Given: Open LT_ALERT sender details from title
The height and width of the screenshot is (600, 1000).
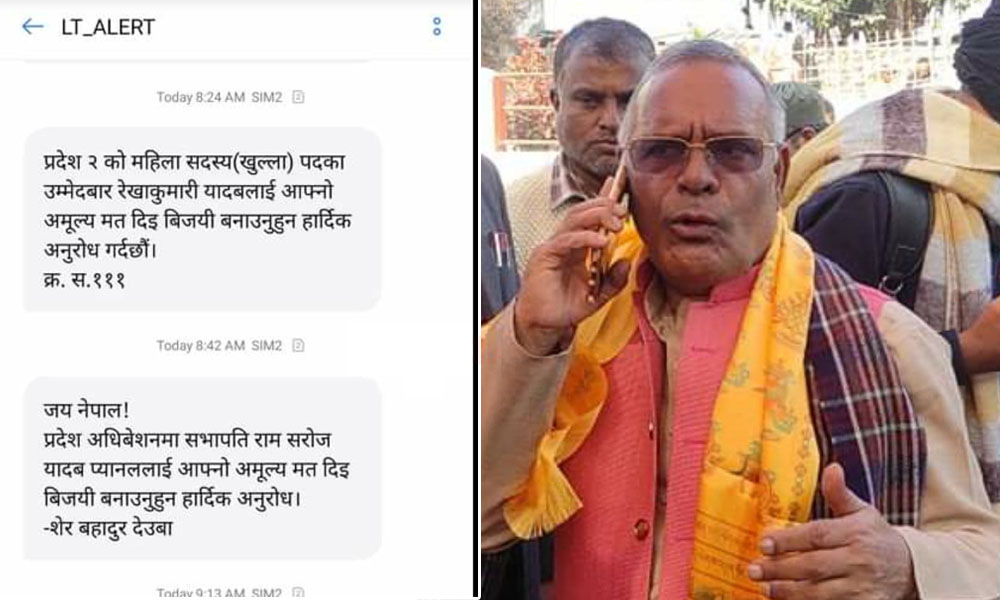Looking at the screenshot, I should pos(108,27).
